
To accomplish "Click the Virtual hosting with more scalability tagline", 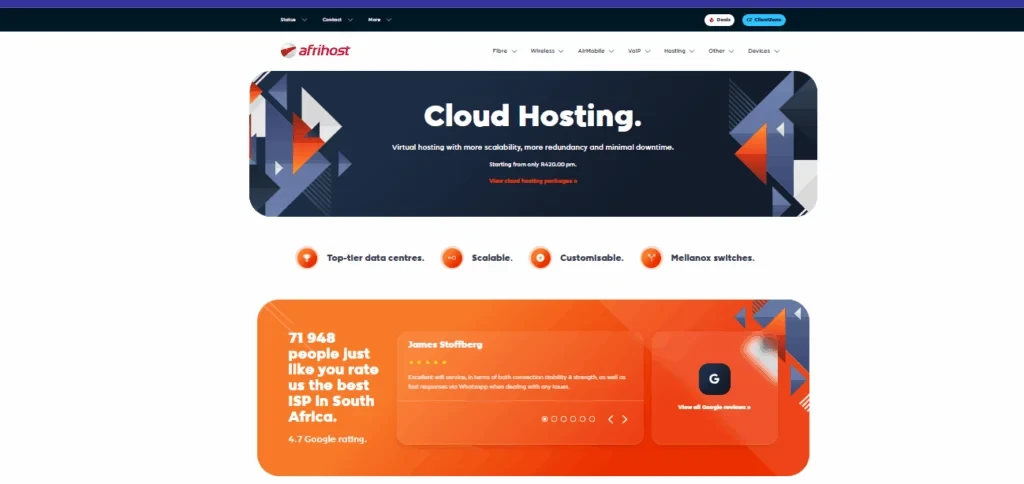I will tap(533, 148).
